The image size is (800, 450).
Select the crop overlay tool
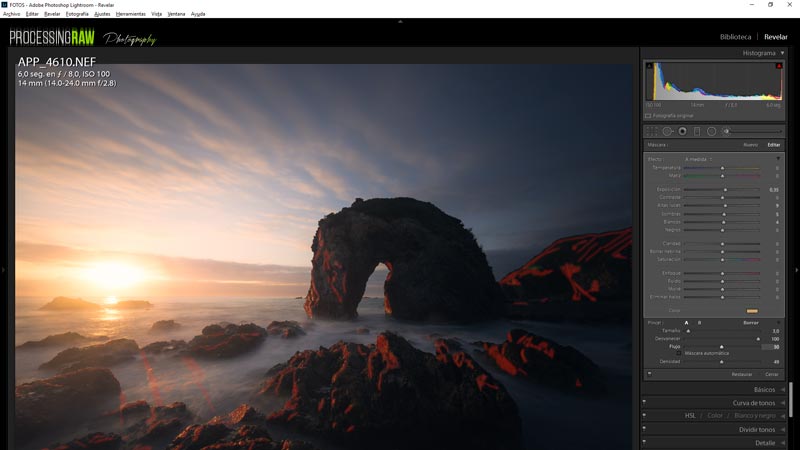coord(651,131)
